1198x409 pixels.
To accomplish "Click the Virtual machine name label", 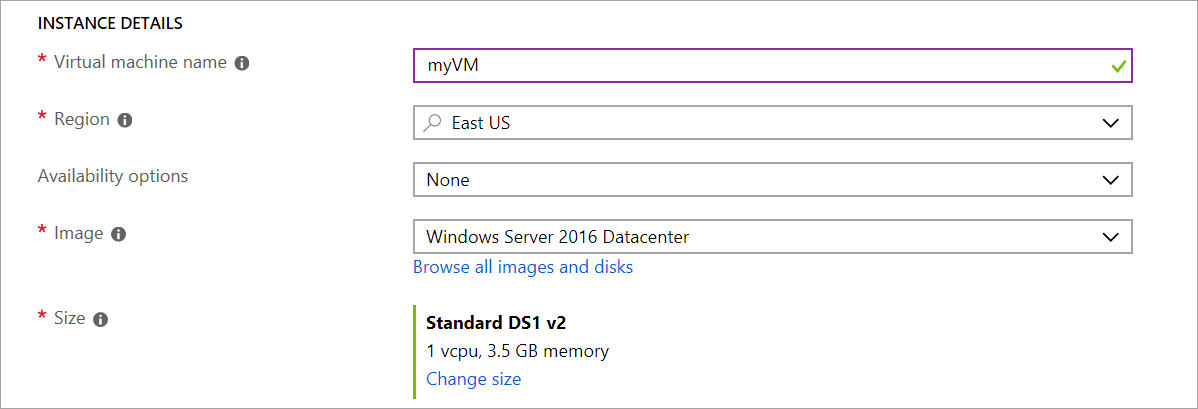I will coord(140,63).
